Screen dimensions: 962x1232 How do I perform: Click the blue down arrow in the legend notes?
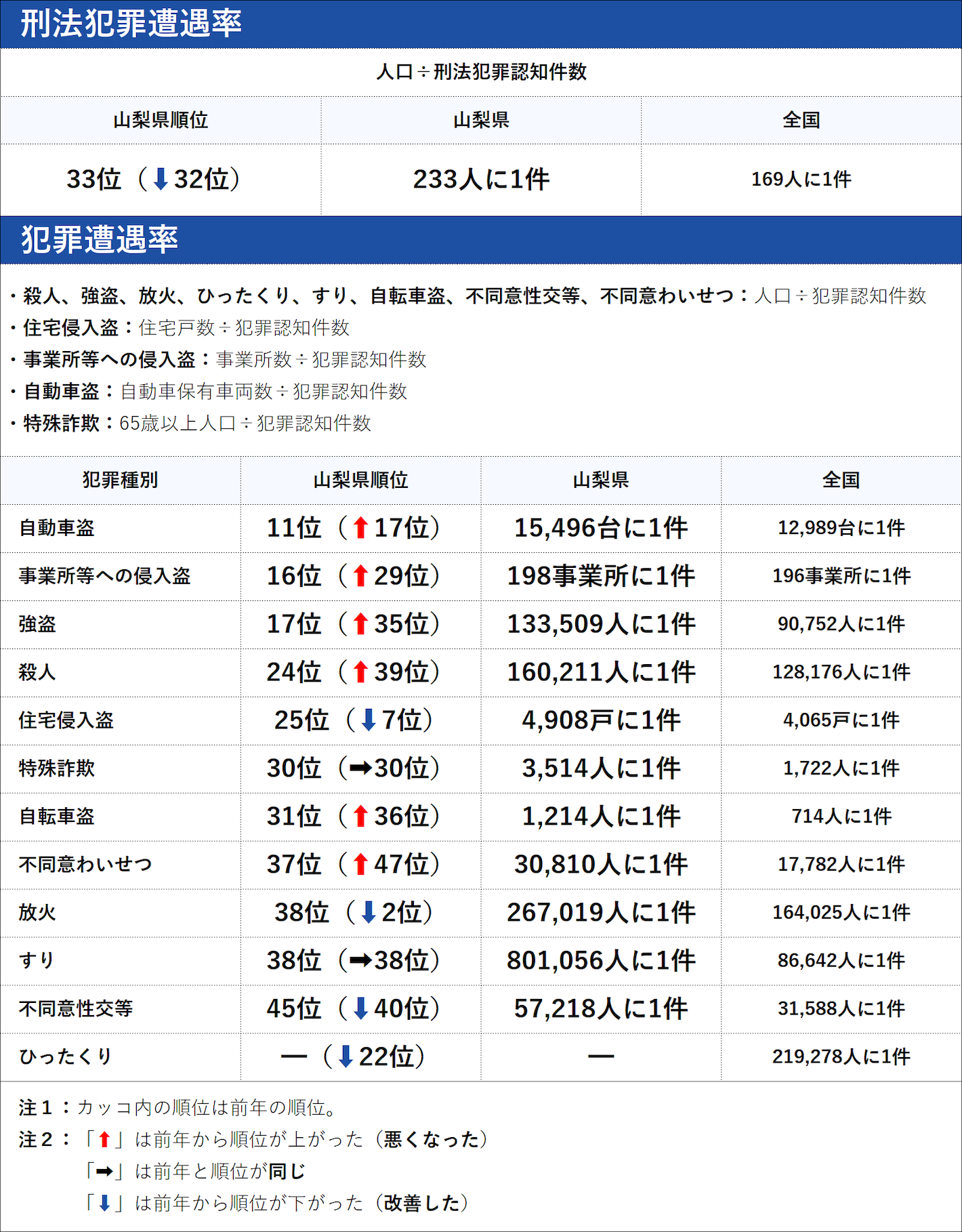tap(104, 1204)
